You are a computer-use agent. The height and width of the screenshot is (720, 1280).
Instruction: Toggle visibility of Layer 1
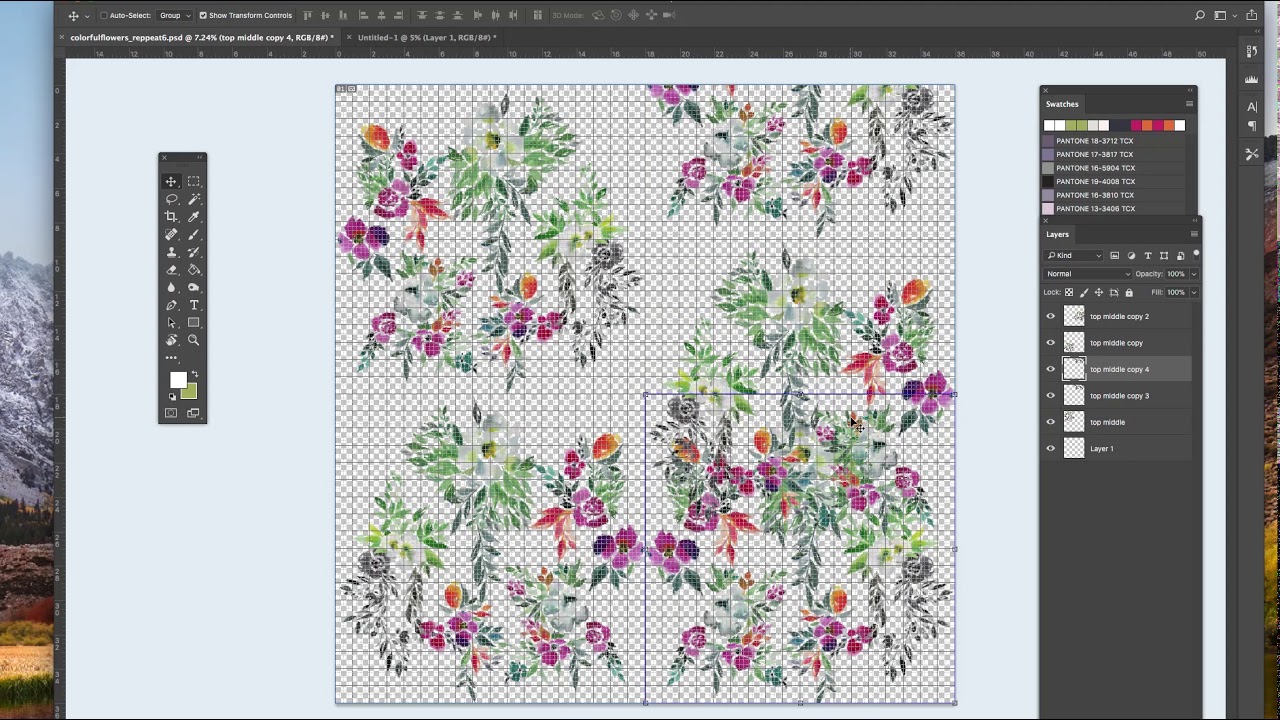point(1050,449)
